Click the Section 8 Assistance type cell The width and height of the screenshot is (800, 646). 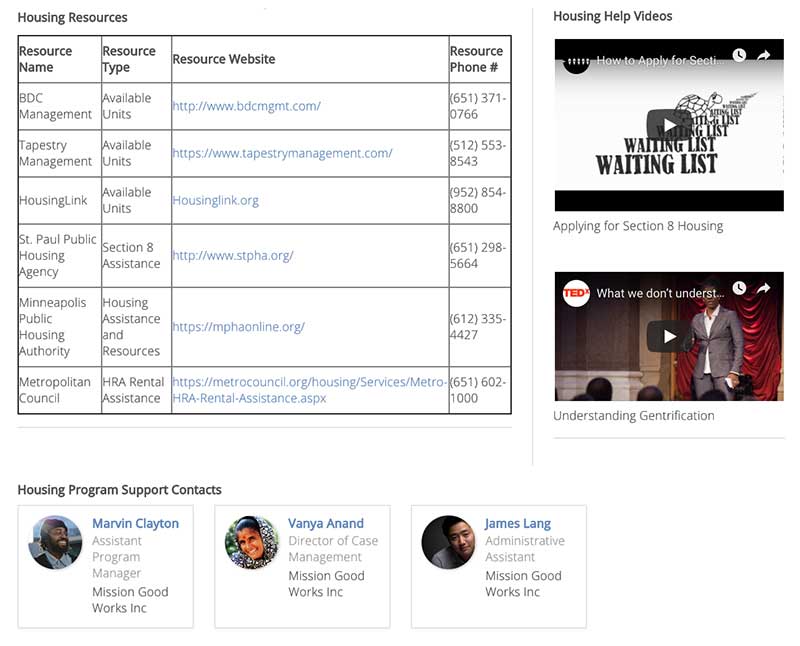point(136,255)
